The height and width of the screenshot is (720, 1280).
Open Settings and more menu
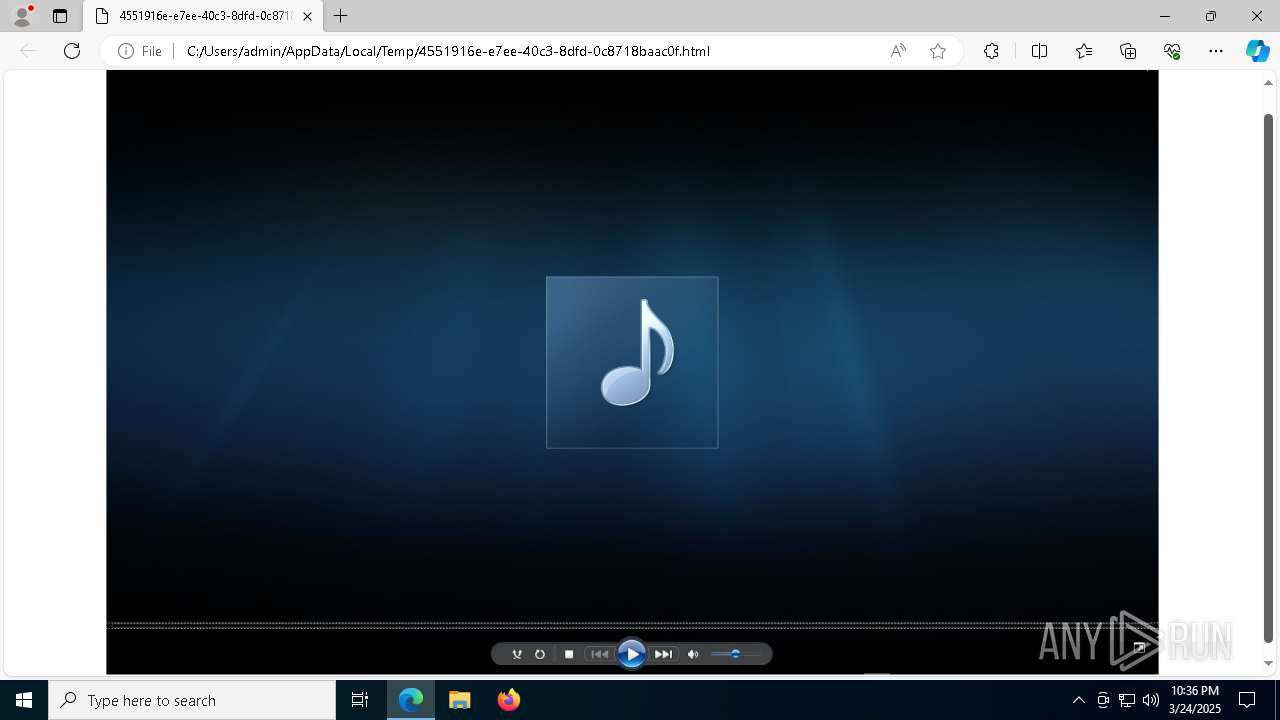pos(1216,51)
